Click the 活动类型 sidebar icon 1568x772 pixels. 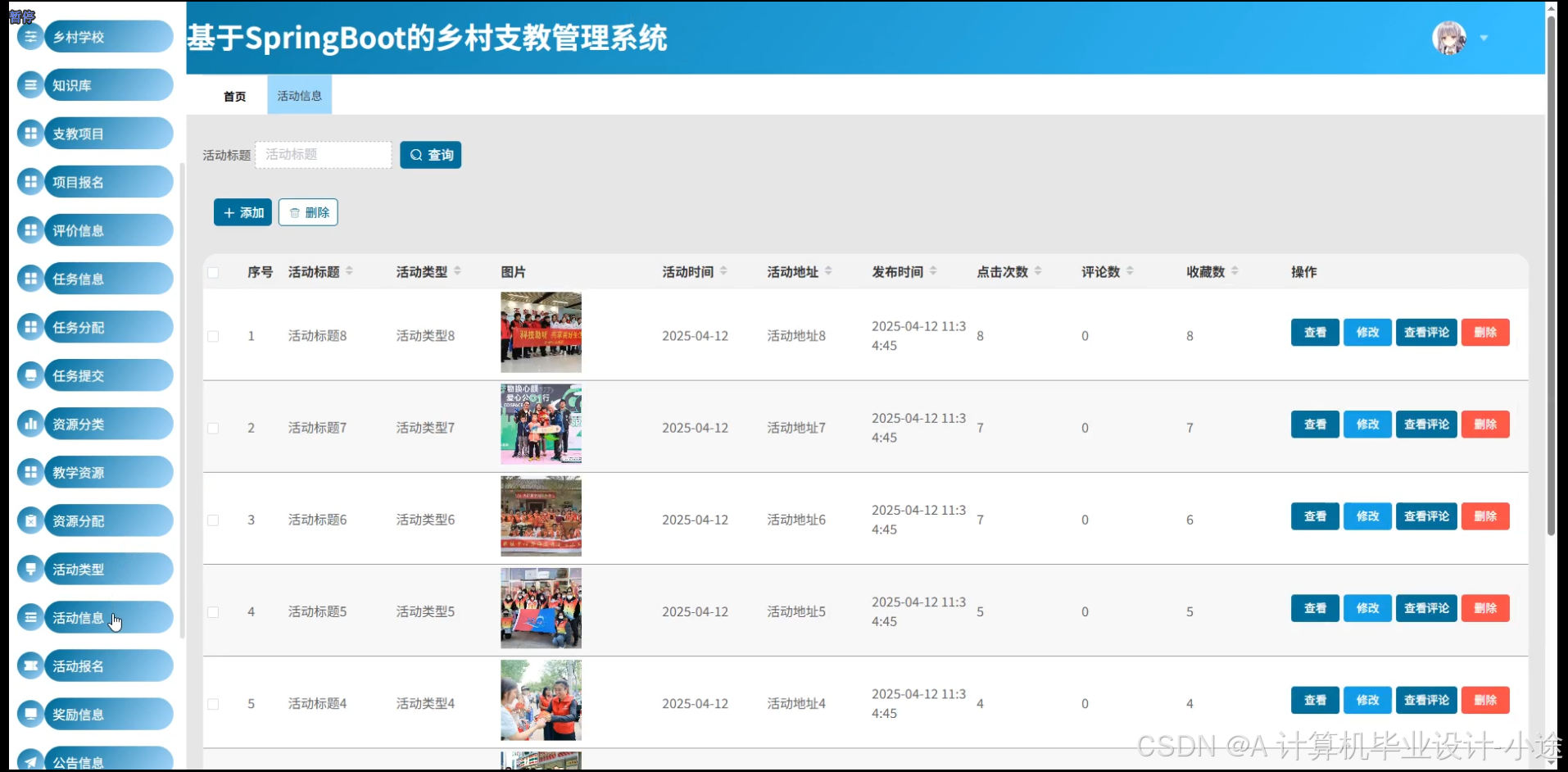pyautogui.click(x=30, y=569)
